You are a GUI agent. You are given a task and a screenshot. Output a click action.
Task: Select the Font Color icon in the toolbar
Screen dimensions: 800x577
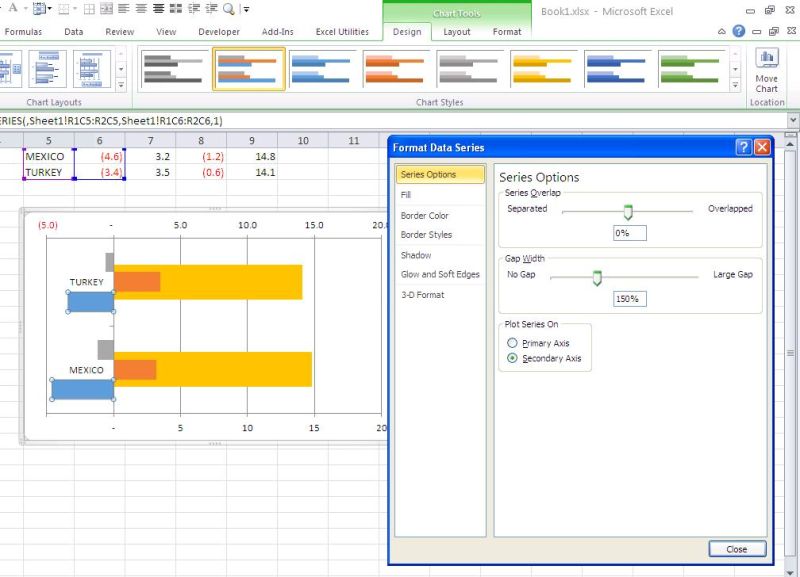[13, 8]
